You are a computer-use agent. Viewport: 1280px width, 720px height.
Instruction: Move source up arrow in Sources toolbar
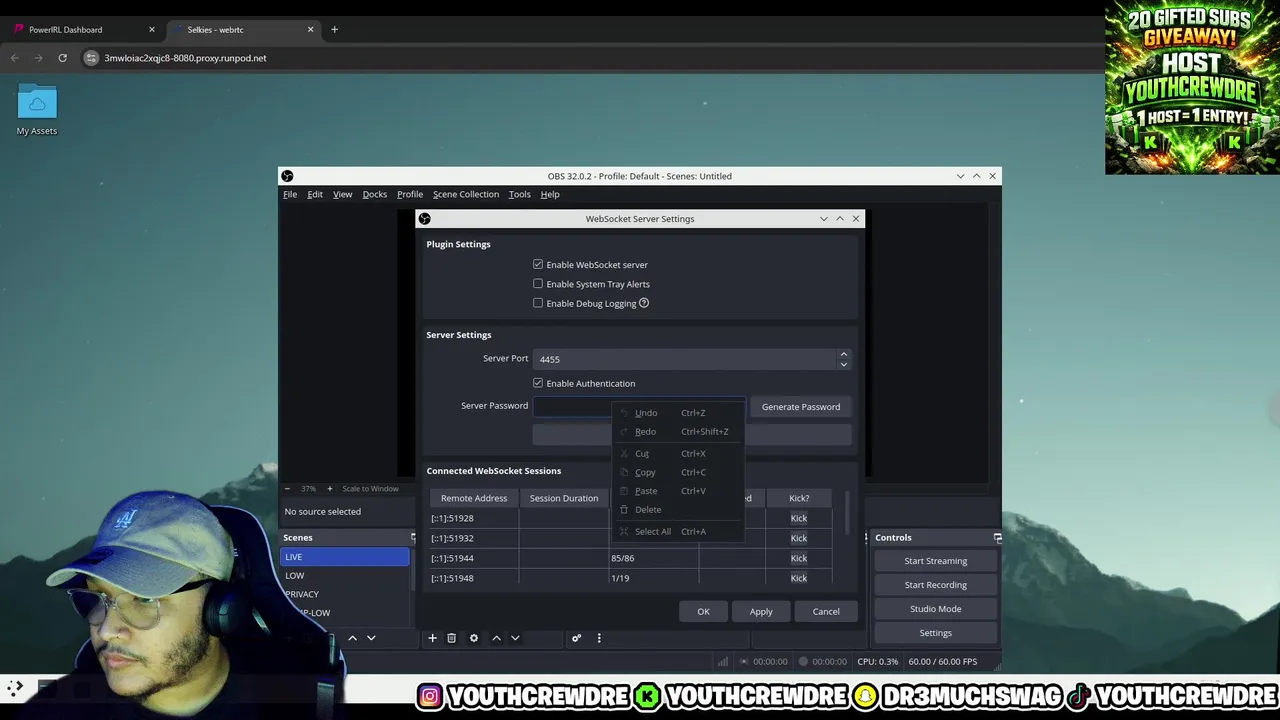coord(496,638)
